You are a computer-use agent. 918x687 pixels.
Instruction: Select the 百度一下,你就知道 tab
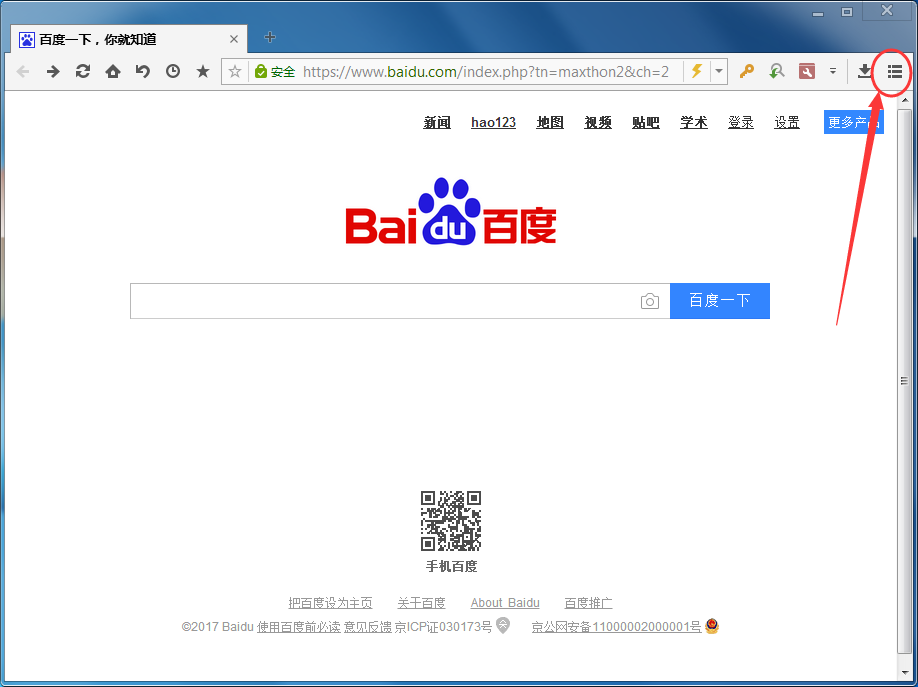pyautogui.click(x=129, y=39)
